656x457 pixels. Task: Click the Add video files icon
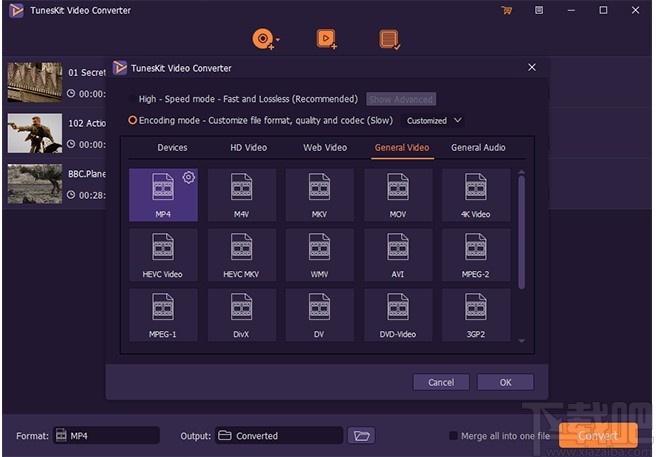[x=327, y=39]
